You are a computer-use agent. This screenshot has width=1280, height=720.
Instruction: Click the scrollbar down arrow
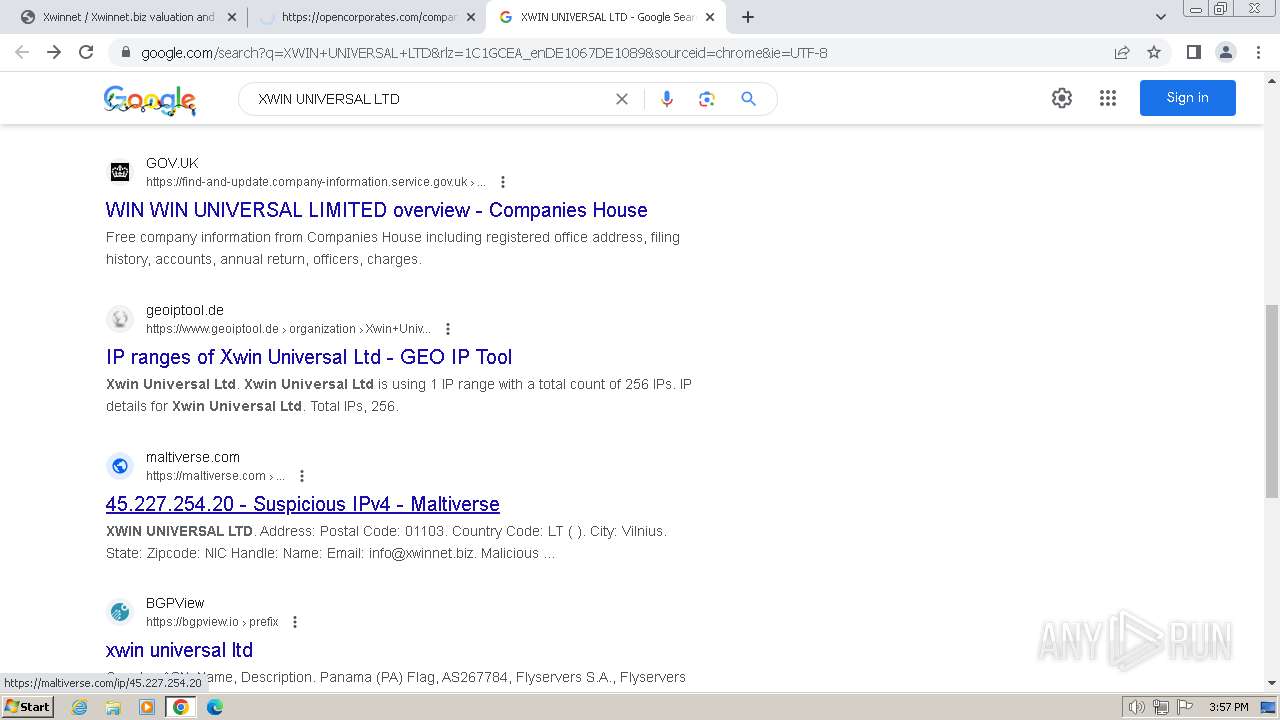[1272, 683]
